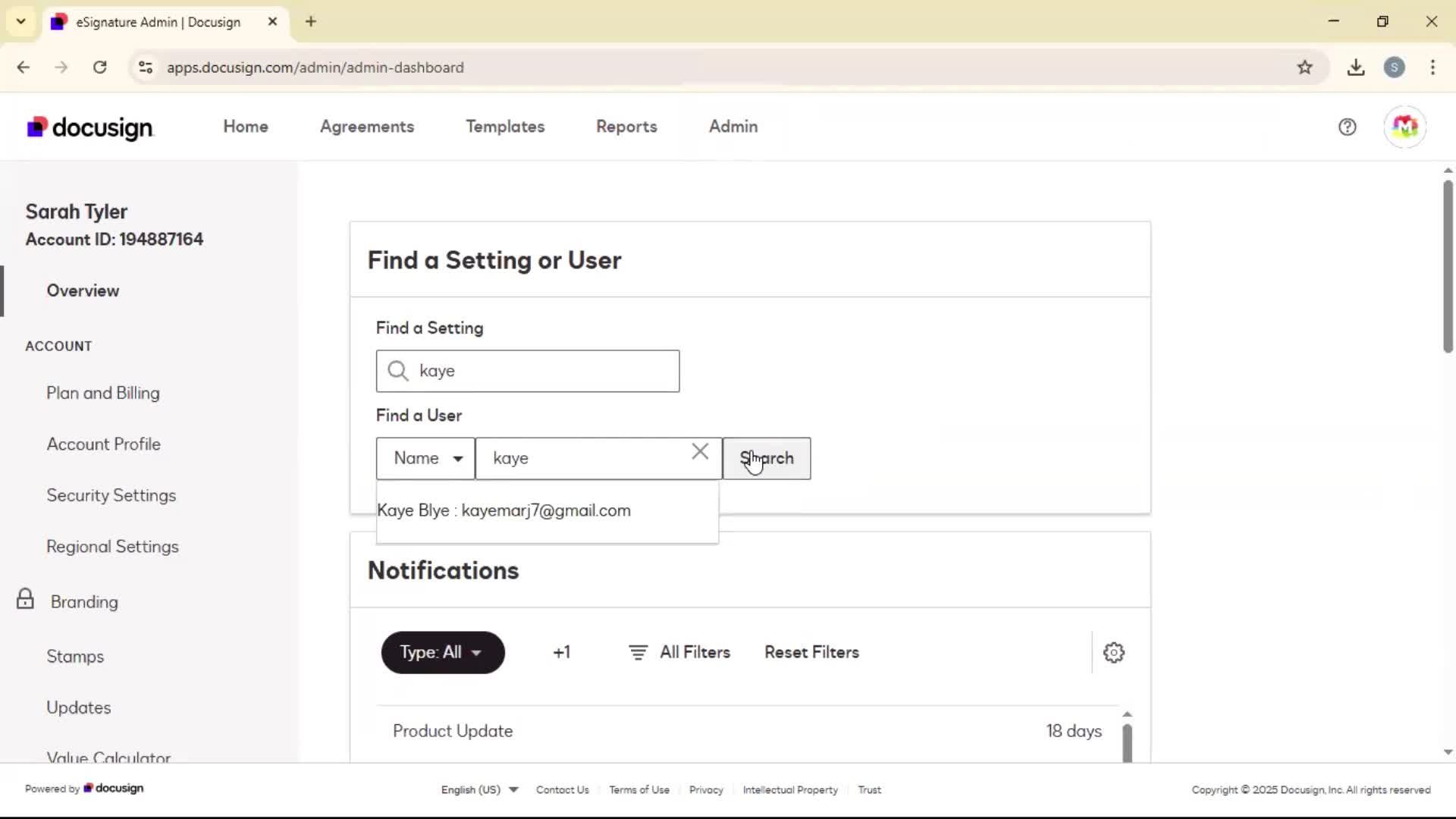Open the Reports tab

coord(626,127)
